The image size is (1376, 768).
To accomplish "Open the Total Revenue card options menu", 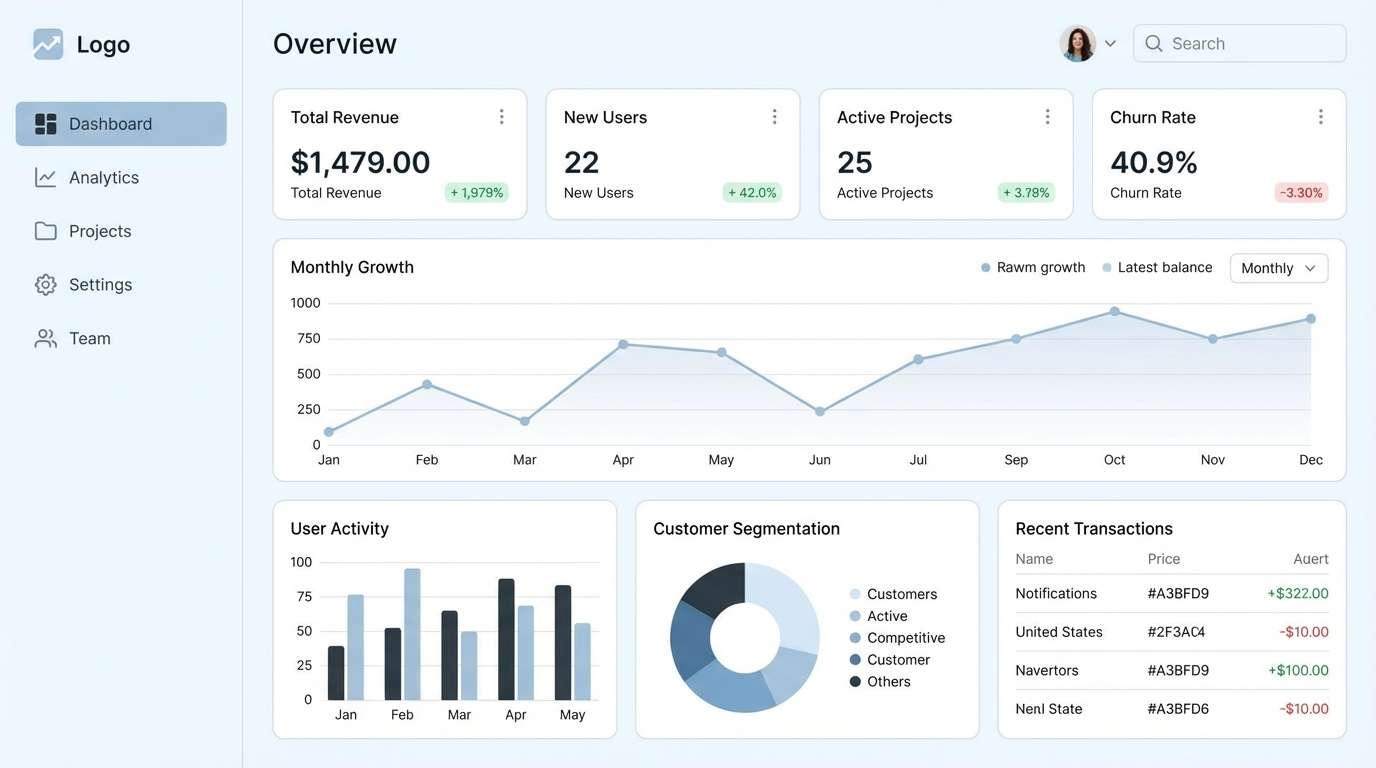I will [501, 116].
